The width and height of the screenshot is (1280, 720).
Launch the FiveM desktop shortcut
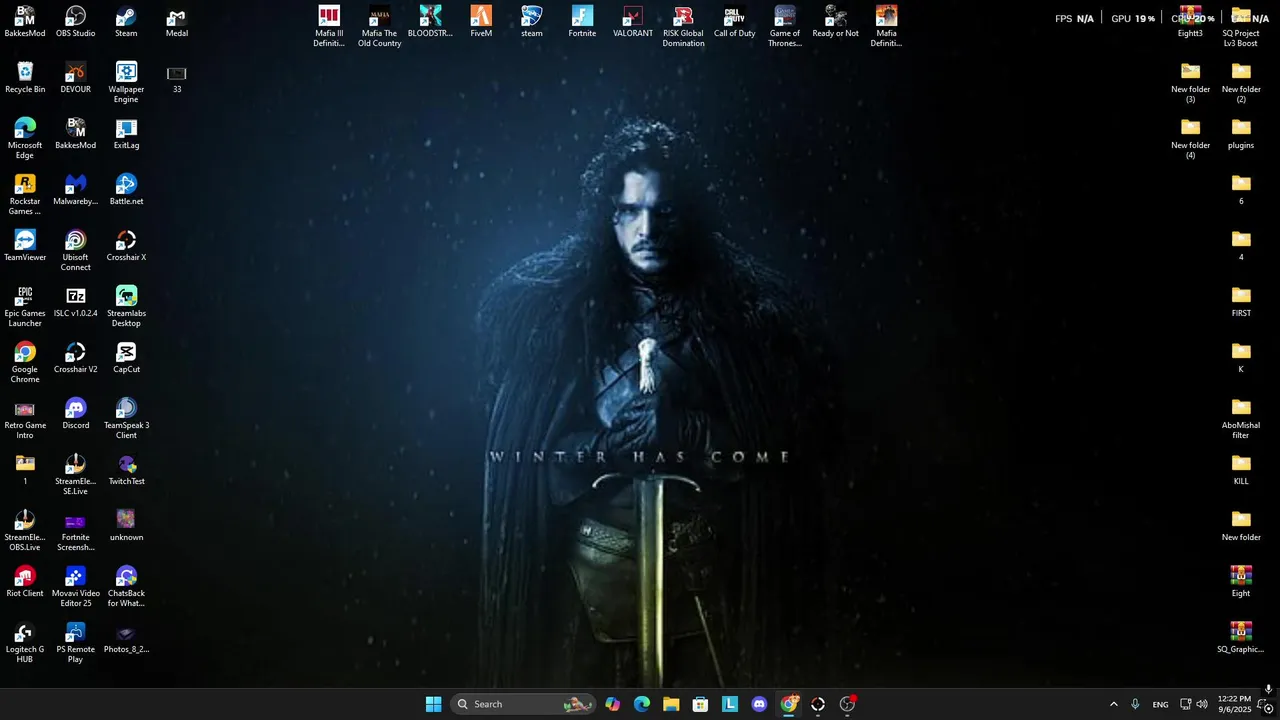tap(481, 22)
